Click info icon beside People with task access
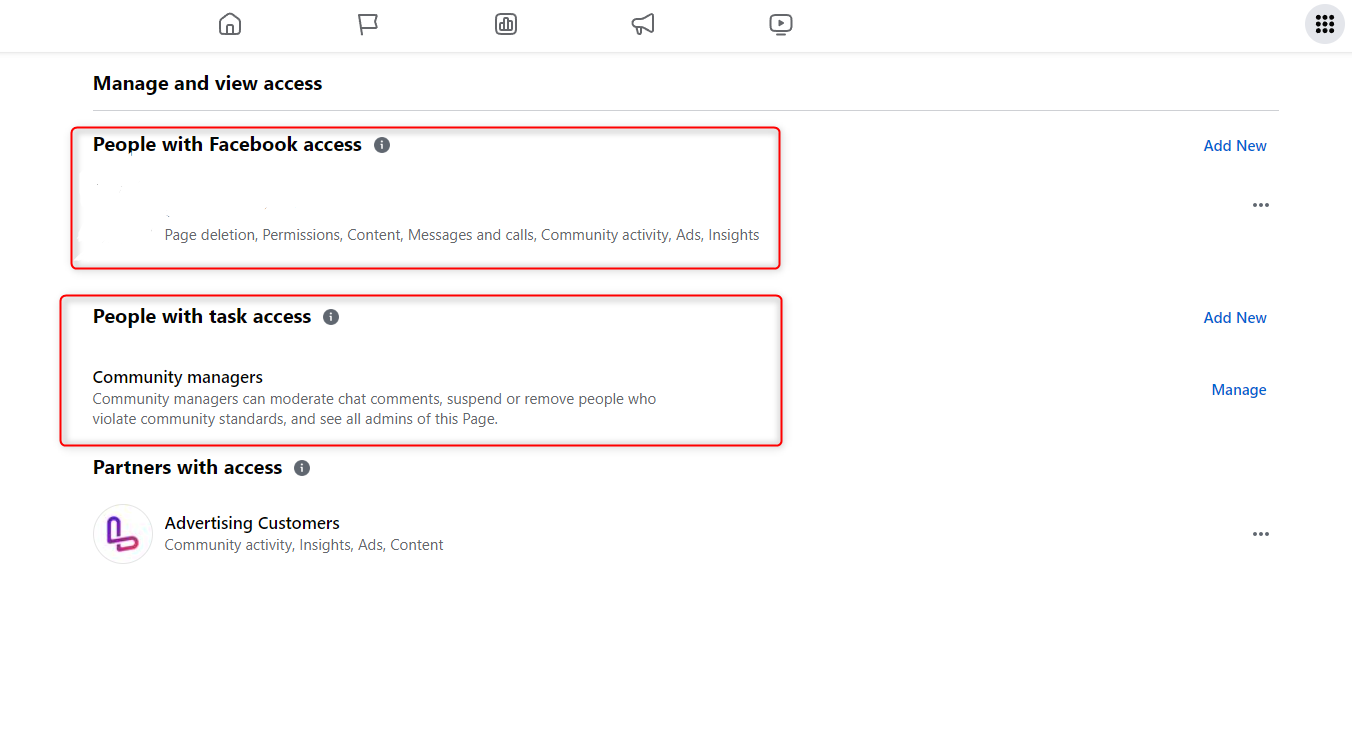 (x=331, y=317)
